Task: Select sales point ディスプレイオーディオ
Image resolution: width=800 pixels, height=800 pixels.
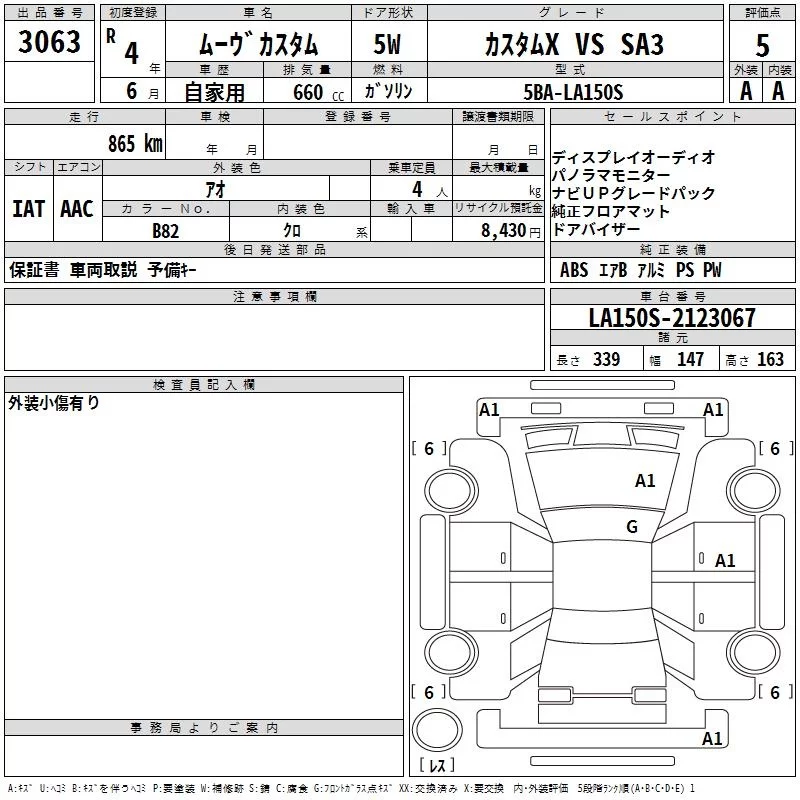Action: (633, 157)
